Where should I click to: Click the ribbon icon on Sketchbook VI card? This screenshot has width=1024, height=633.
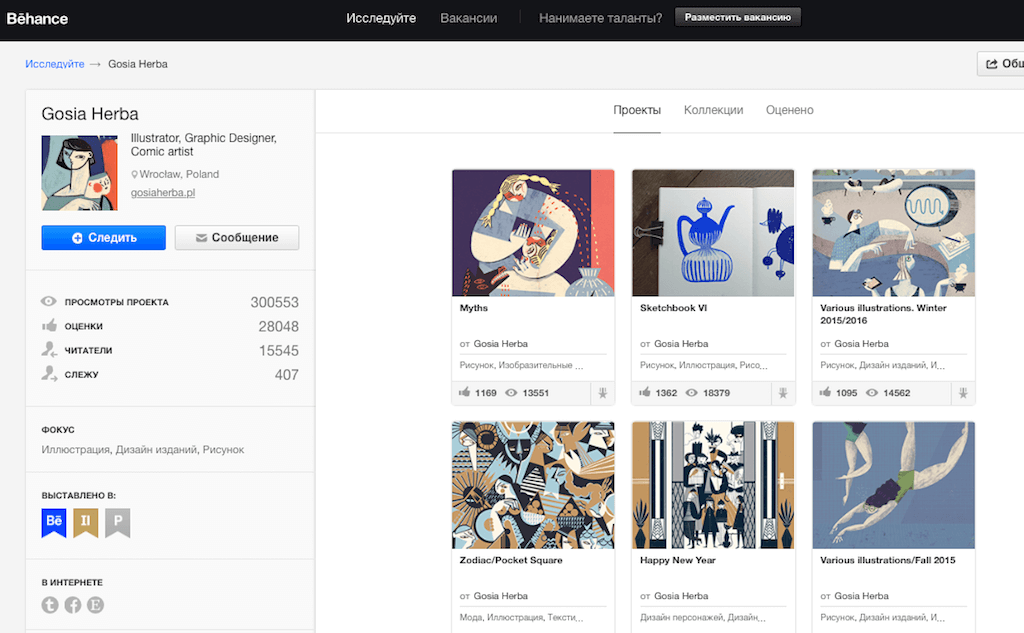click(782, 394)
